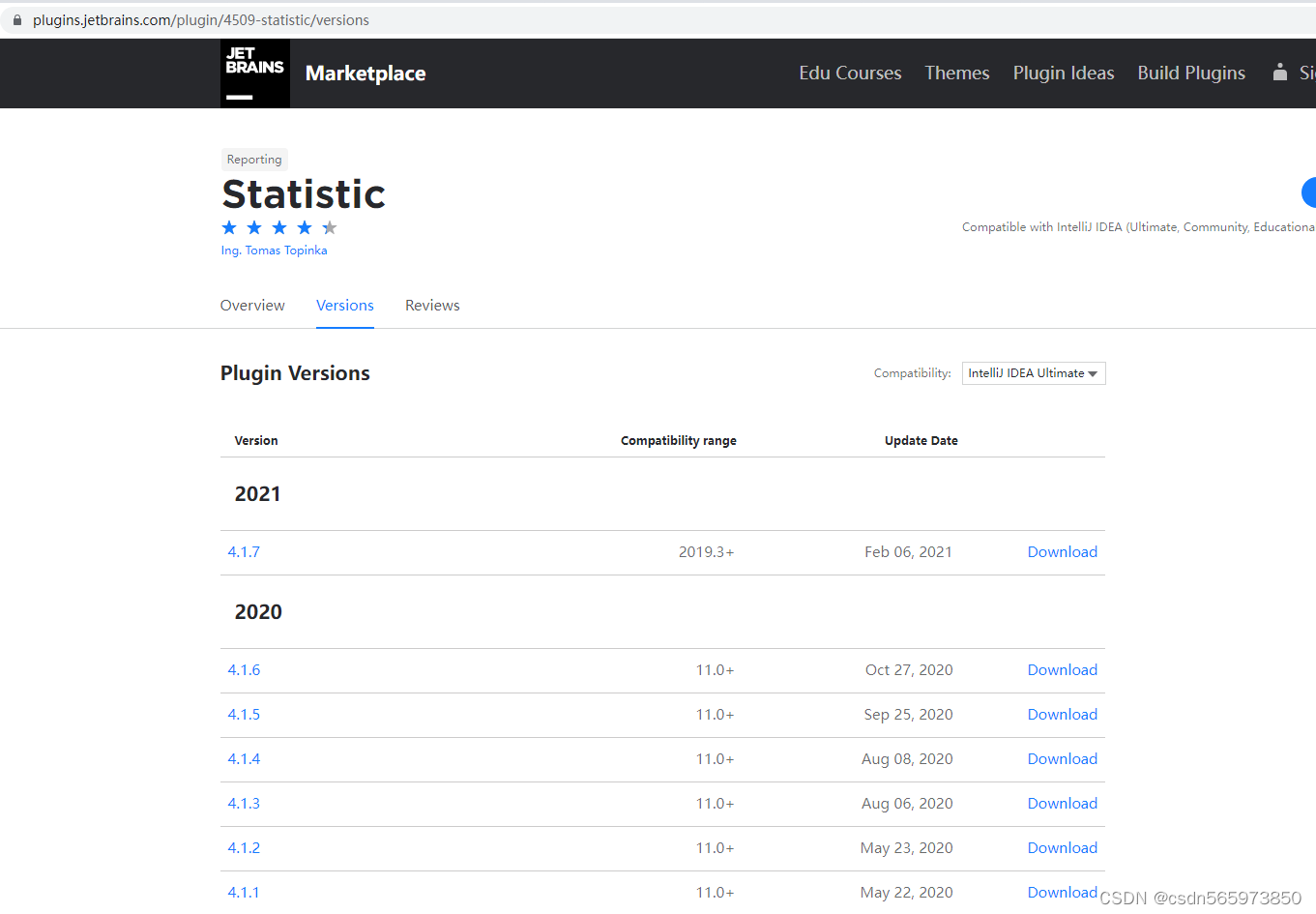
Task: Click the Plugin Versions heading
Action: click(x=295, y=373)
